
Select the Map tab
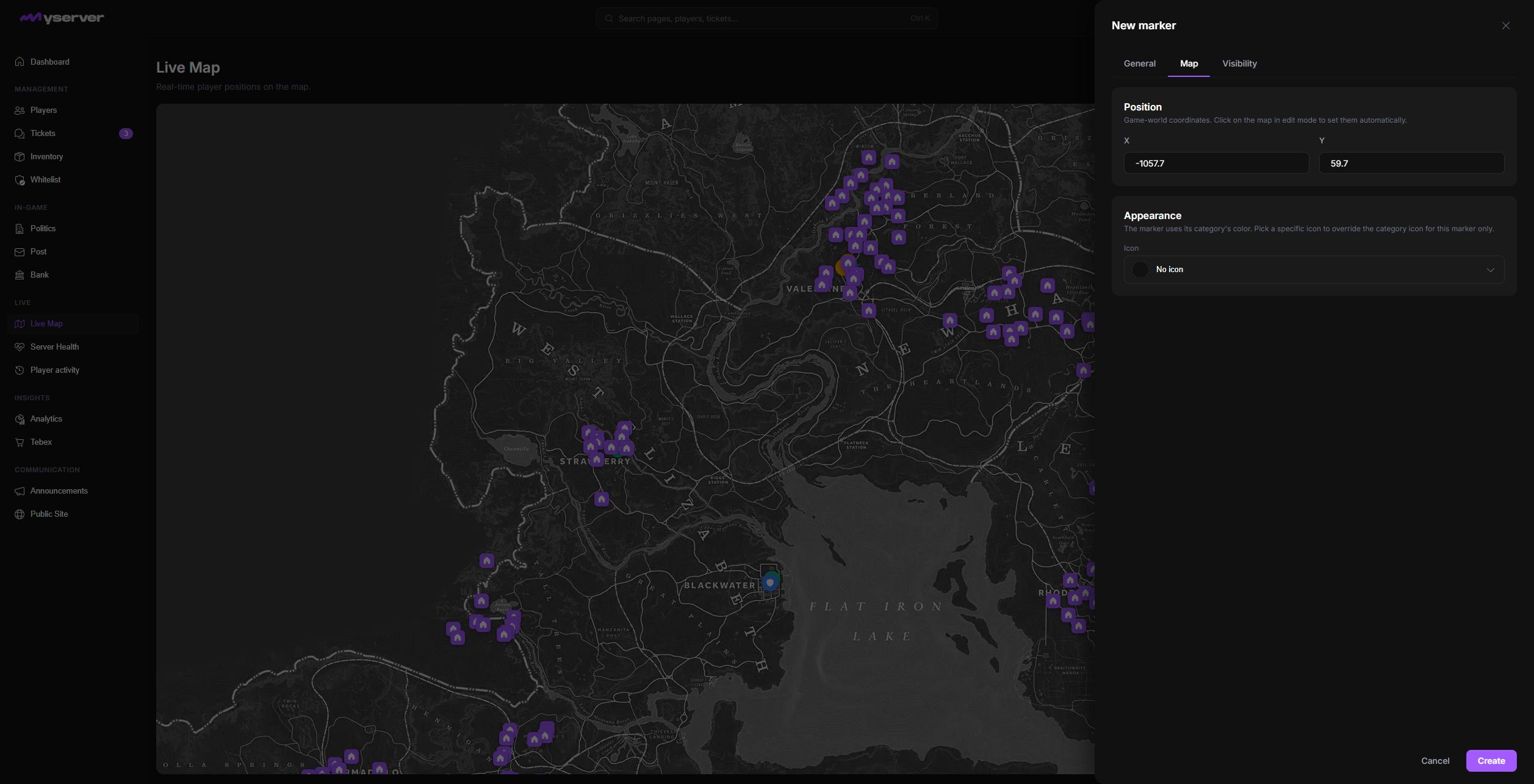(x=1189, y=63)
